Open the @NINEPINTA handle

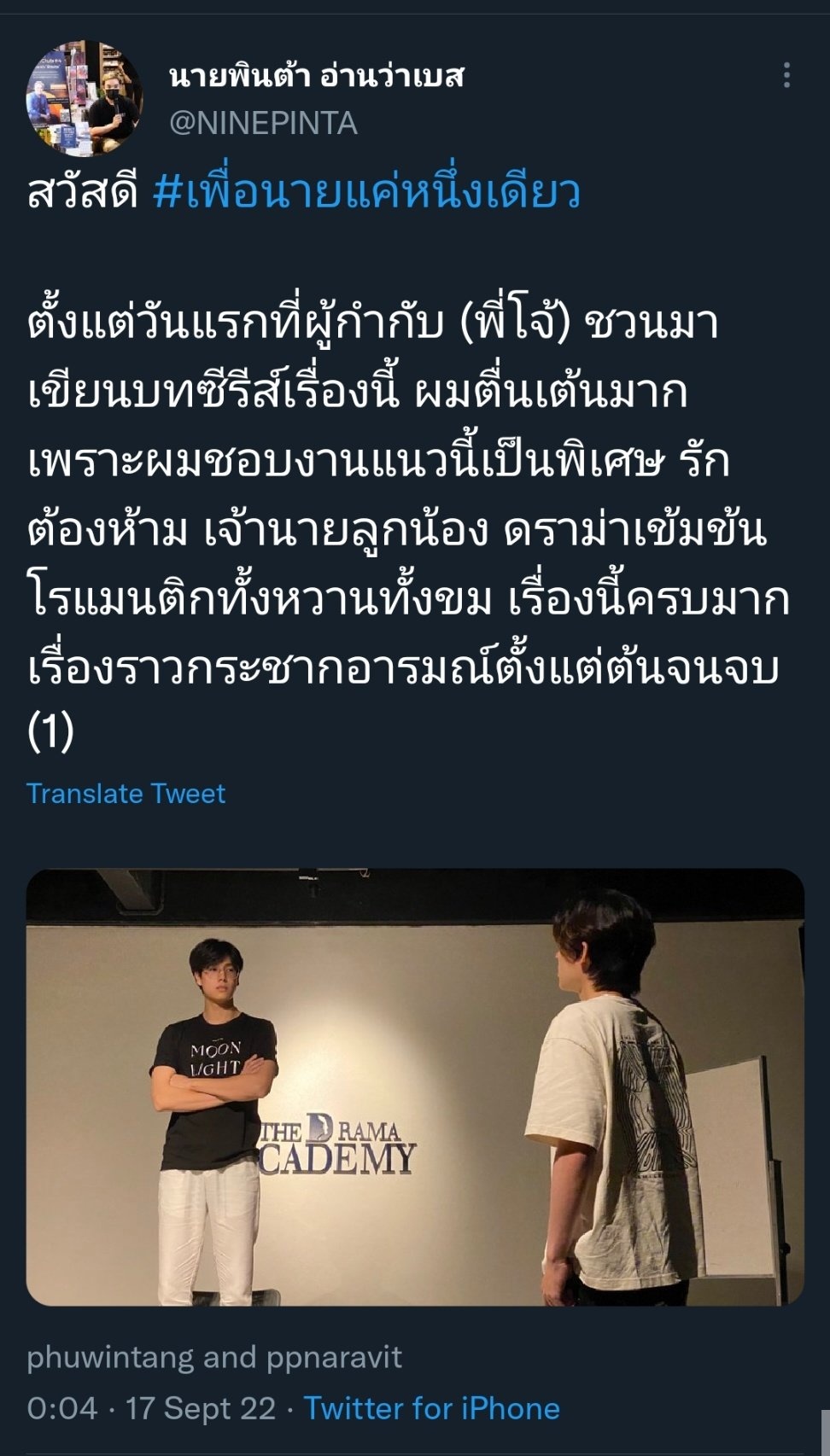[263, 124]
